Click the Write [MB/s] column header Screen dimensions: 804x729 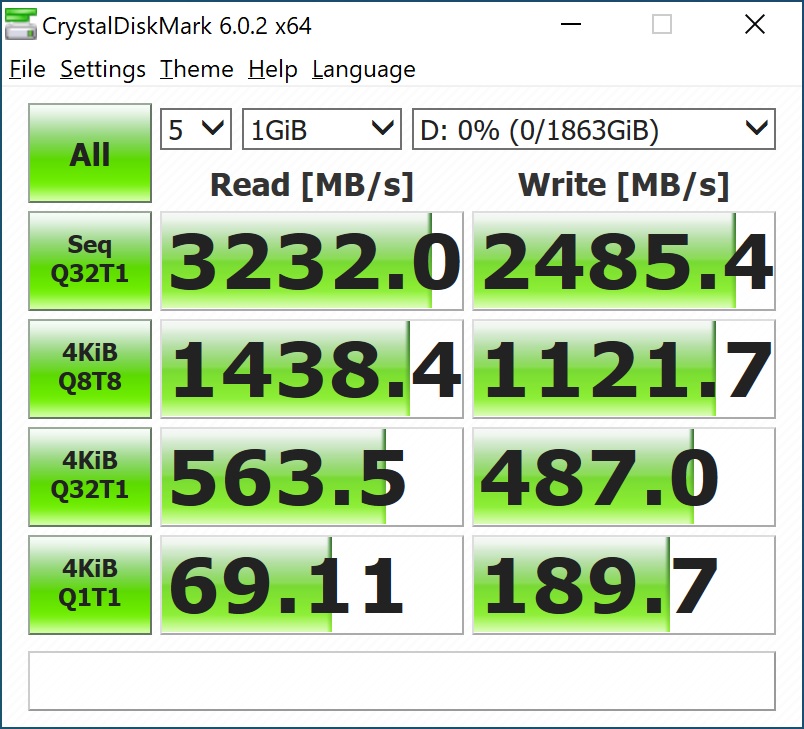pos(624,186)
